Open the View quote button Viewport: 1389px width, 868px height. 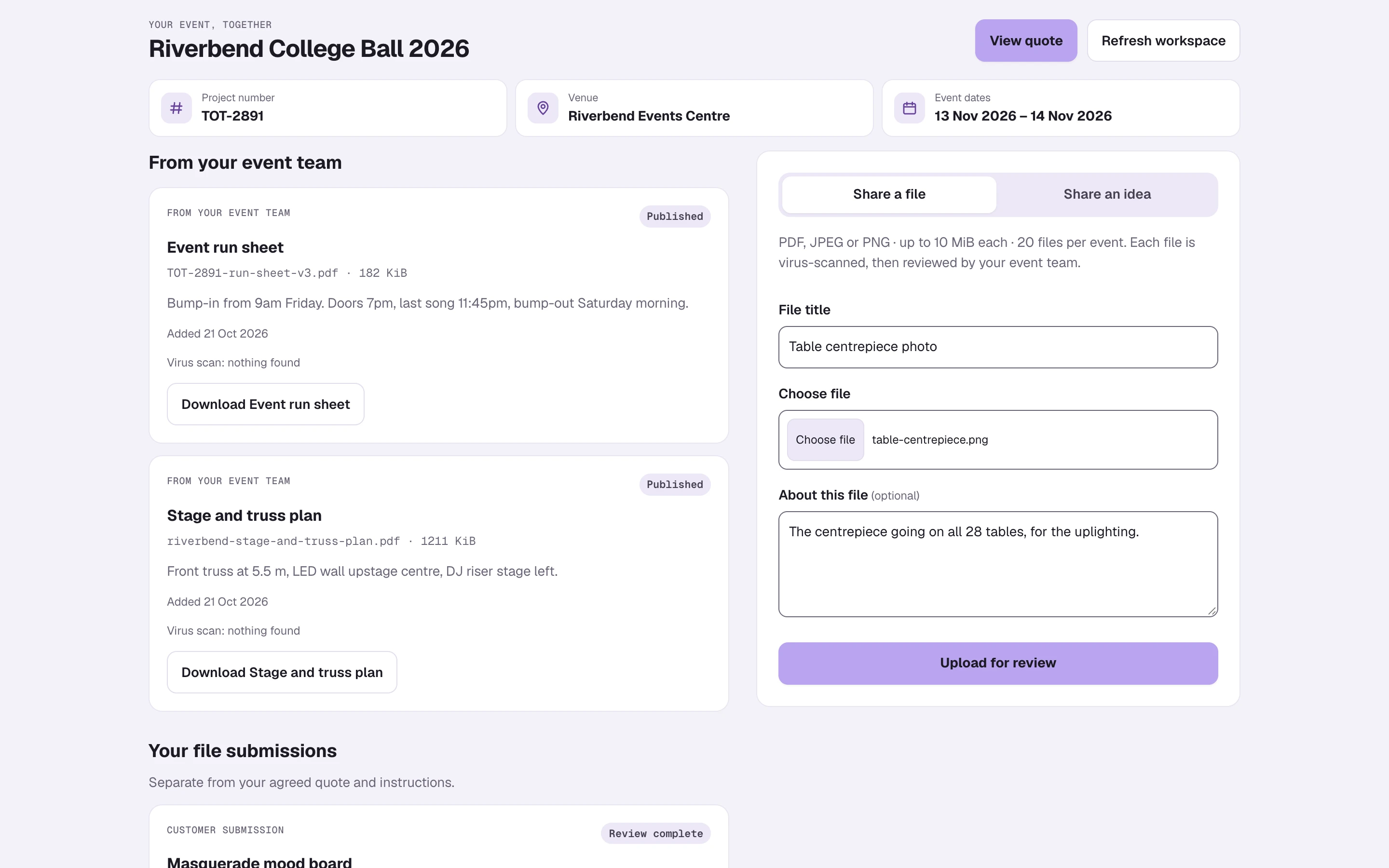tap(1026, 41)
